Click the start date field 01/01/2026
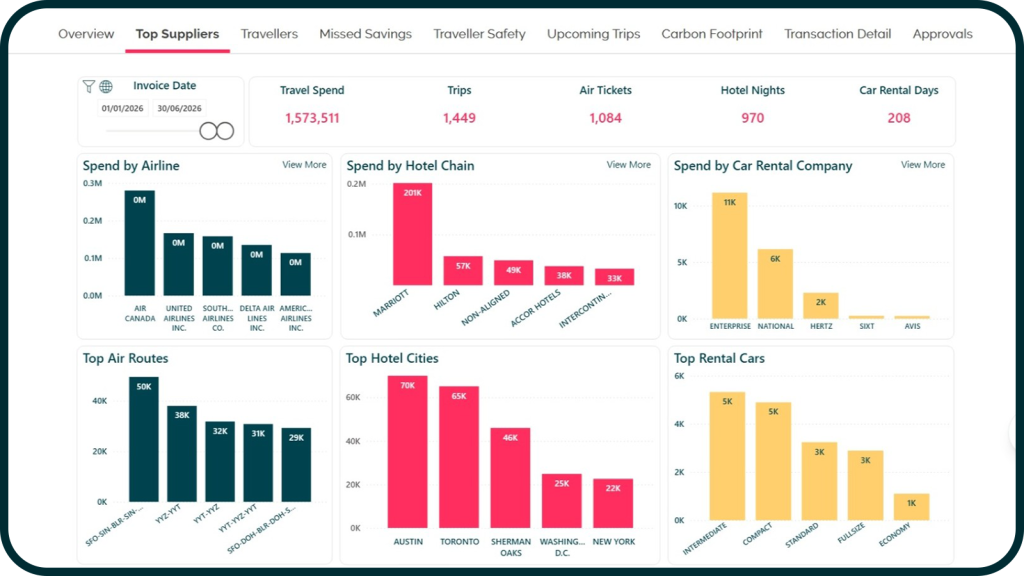The height and width of the screenshot is (576, 1024). point(123,108)
